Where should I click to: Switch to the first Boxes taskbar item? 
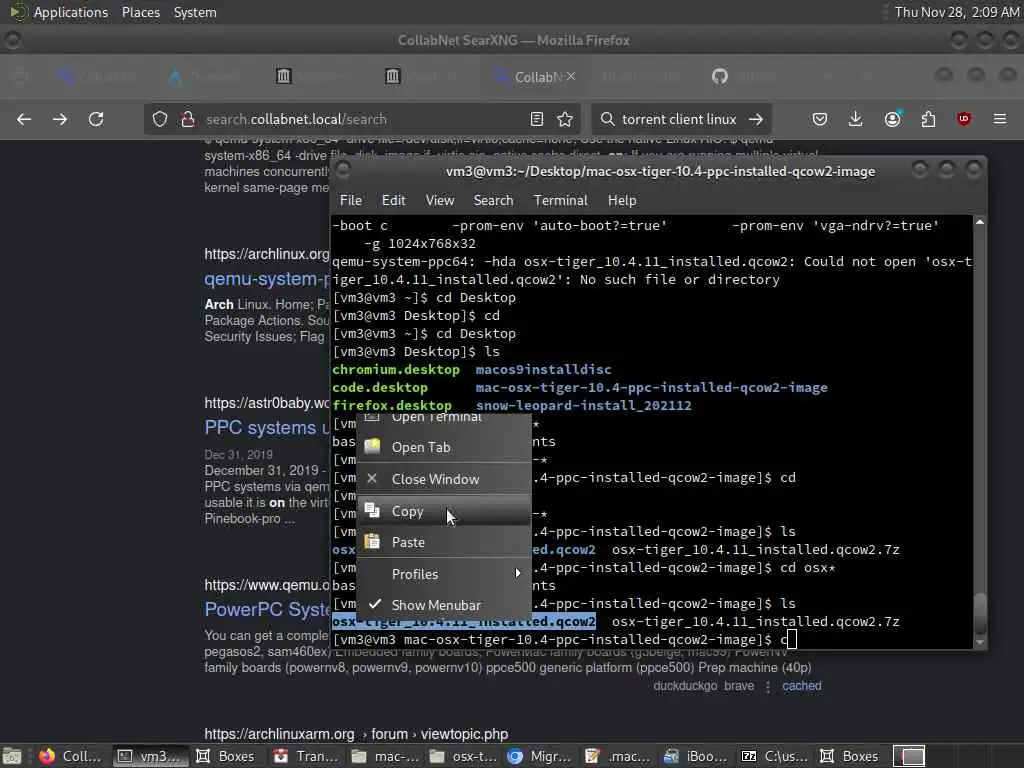click(225, 756)
